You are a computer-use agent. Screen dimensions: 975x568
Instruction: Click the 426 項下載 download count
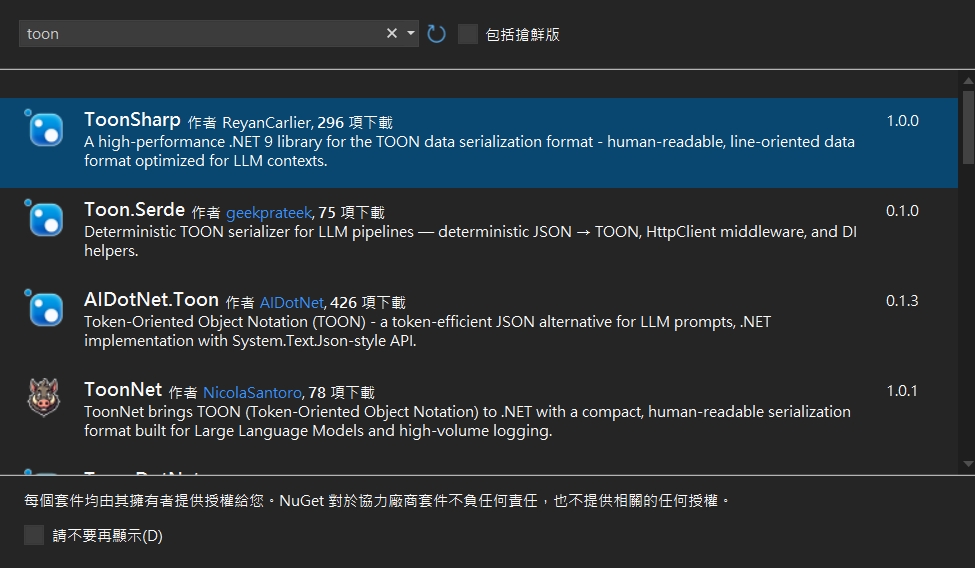(x=367, y=303)
